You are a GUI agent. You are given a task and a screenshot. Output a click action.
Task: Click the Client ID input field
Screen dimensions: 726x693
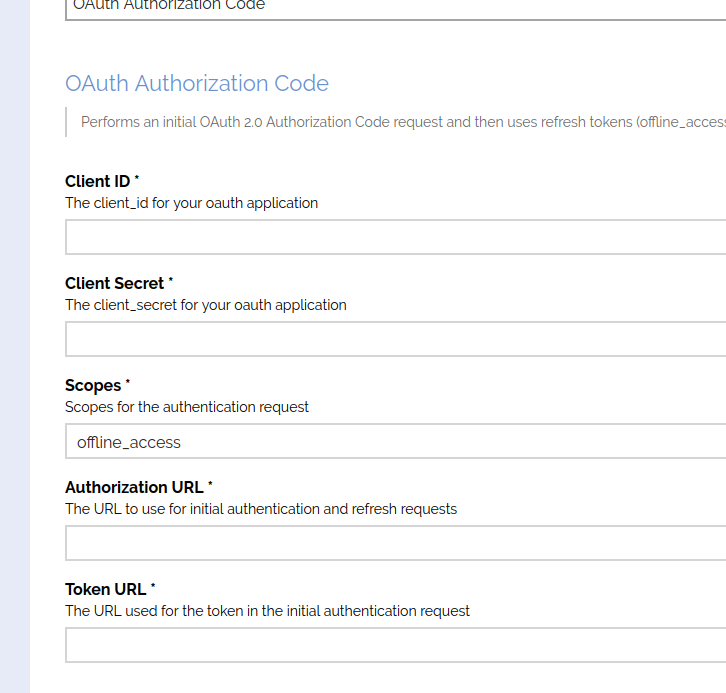click(395, 237)
